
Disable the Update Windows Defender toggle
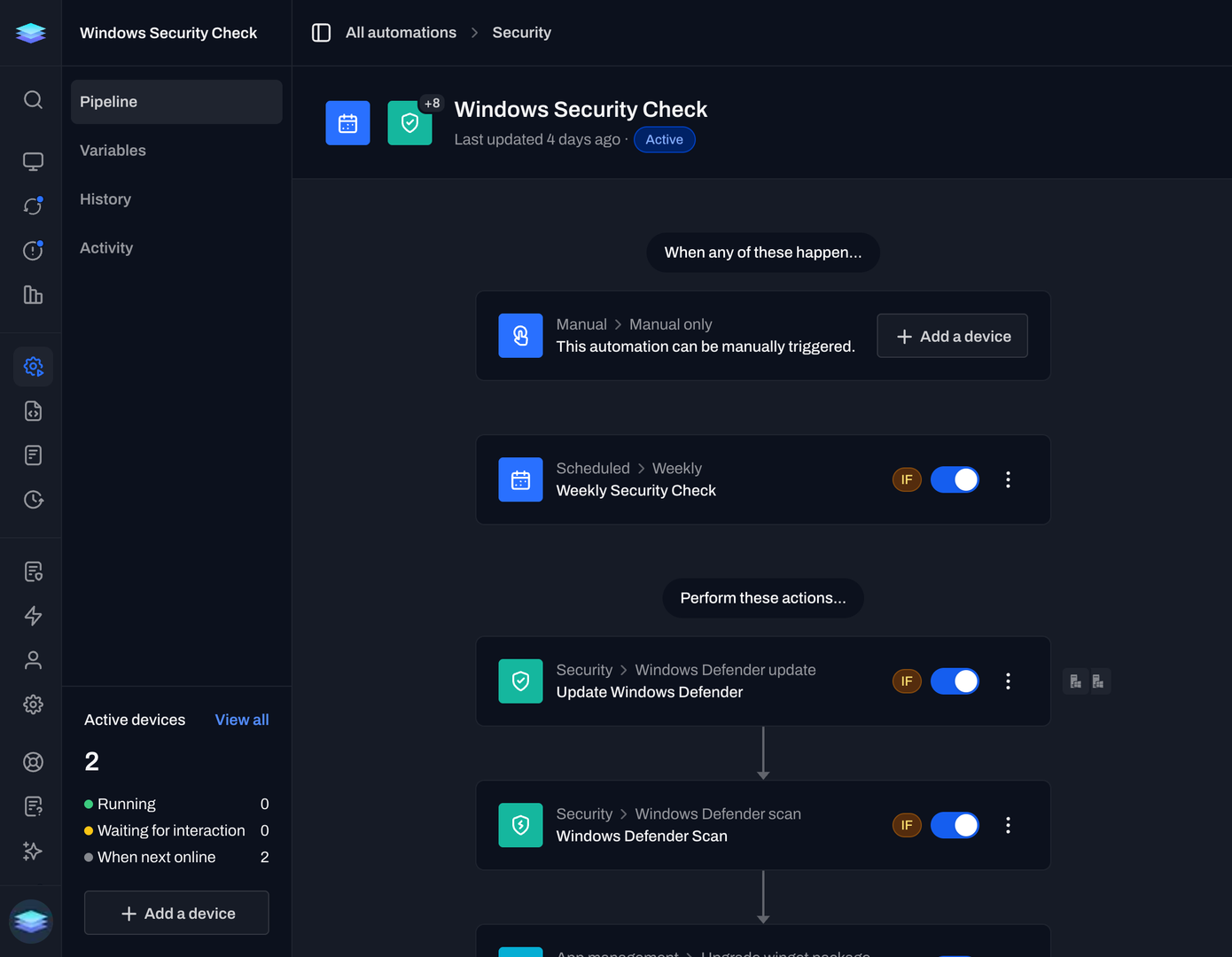click(955, 681)
